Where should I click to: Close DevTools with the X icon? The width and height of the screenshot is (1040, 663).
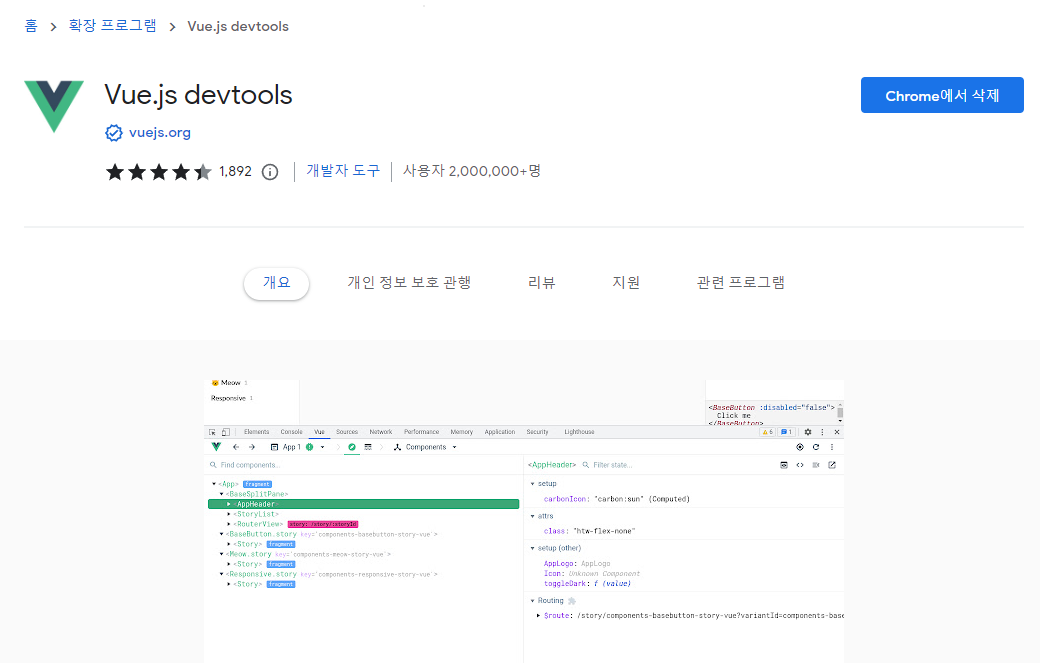pos(837,432)
